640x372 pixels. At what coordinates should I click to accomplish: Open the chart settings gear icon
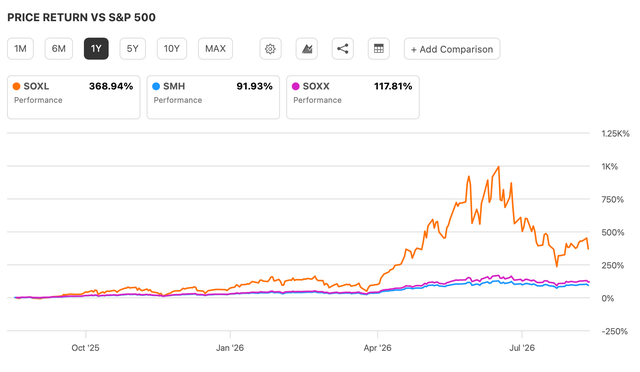pos(270,49)
